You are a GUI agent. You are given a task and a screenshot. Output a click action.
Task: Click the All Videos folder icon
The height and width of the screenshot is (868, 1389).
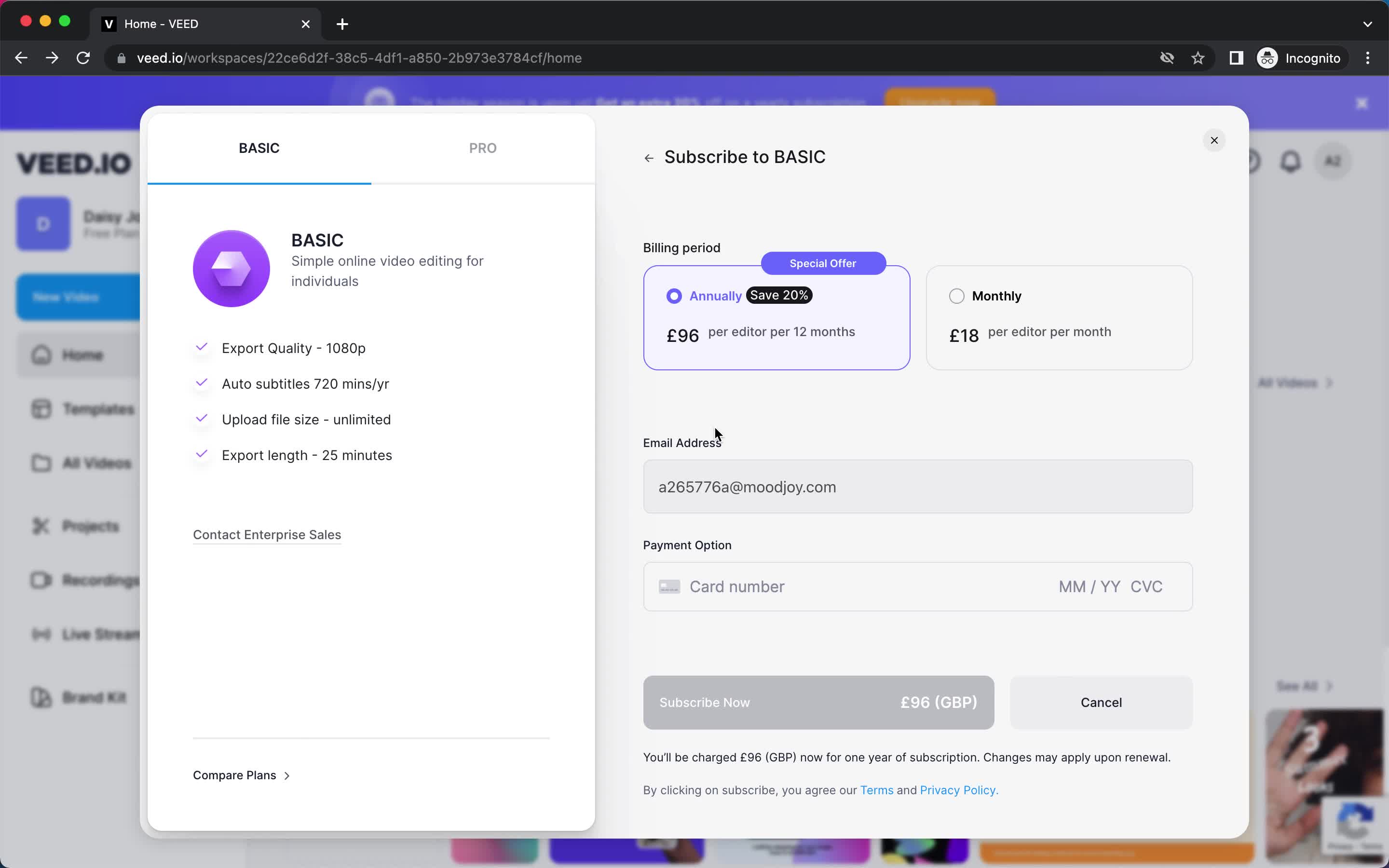tap(41, 463)
